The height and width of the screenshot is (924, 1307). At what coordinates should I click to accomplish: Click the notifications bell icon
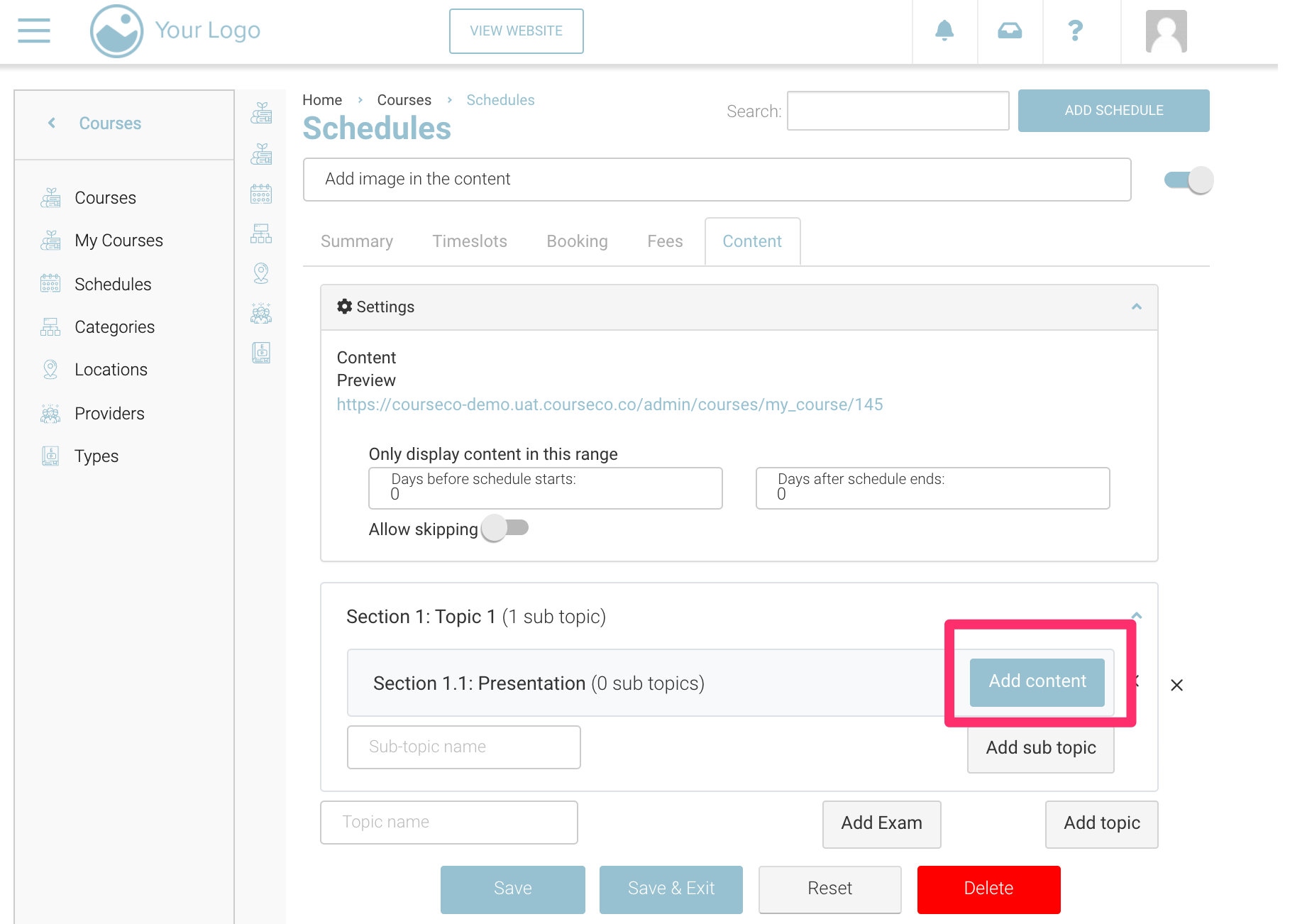click(x=944, y=31)
